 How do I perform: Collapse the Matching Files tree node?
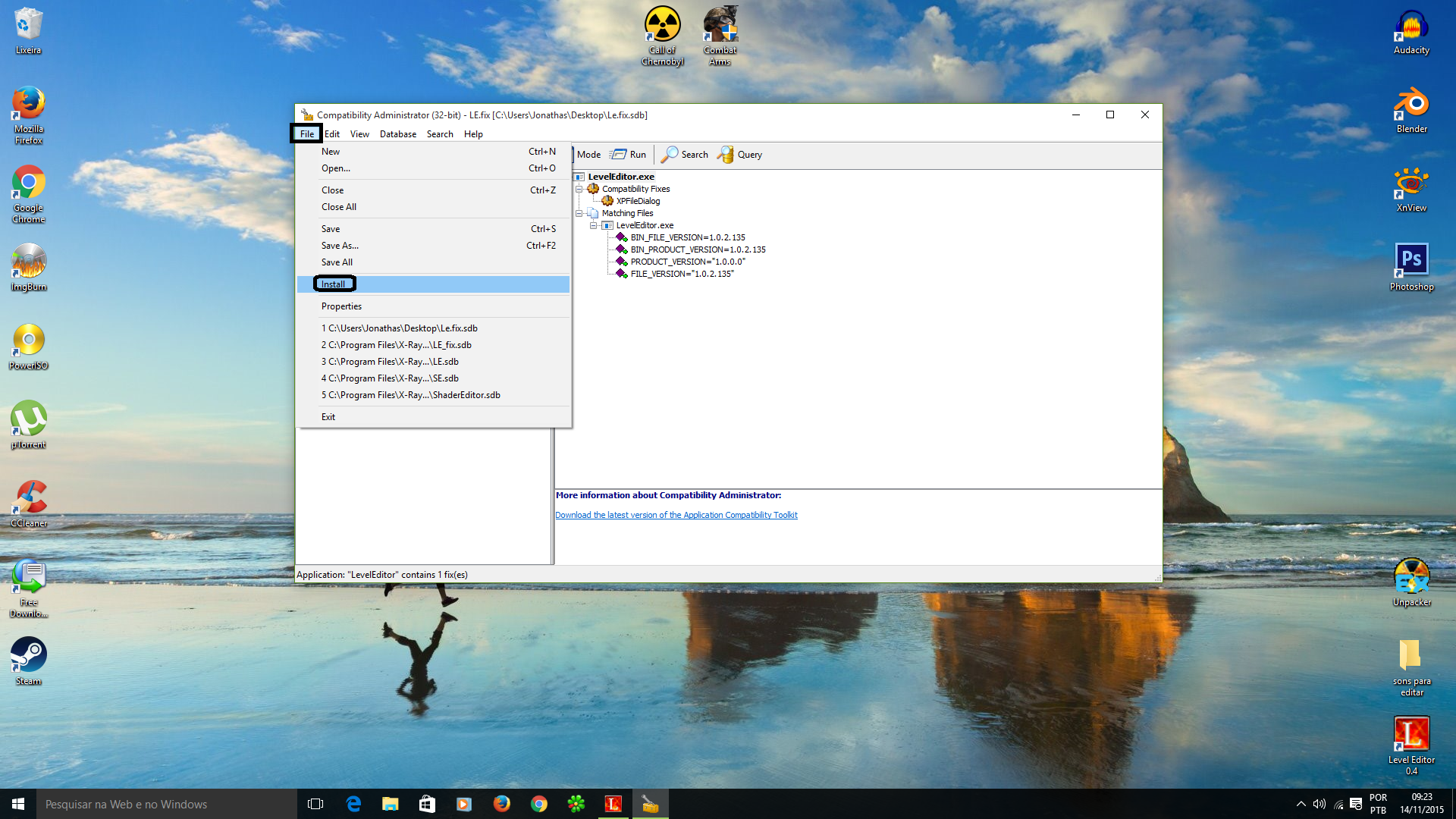coord(579,214)
